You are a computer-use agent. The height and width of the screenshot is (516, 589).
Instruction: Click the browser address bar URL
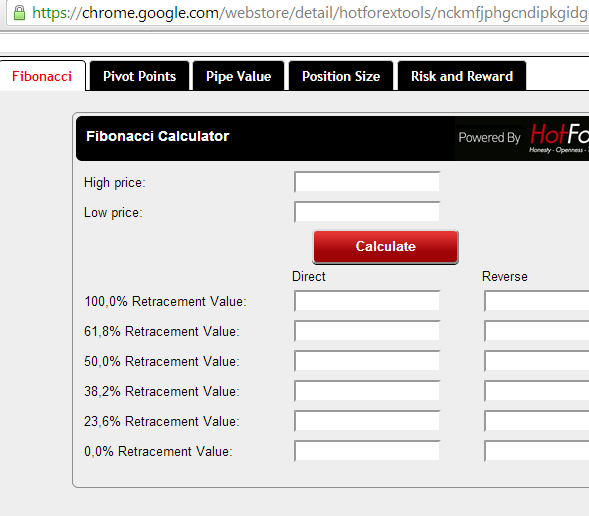pyautogui.click(x=310, y=13)
